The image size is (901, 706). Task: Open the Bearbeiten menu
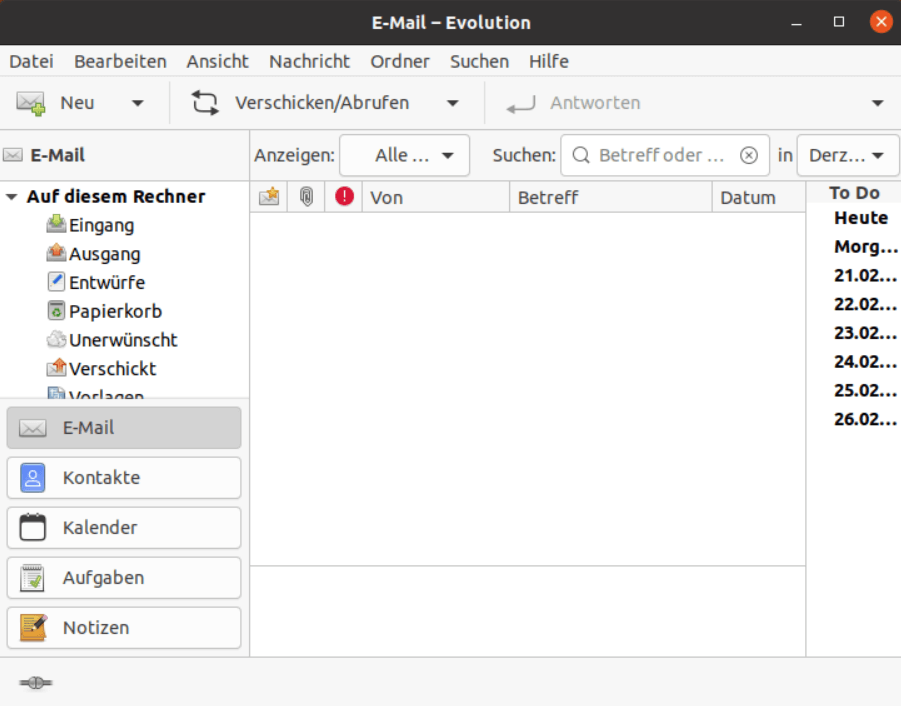(x=120, y=61)
